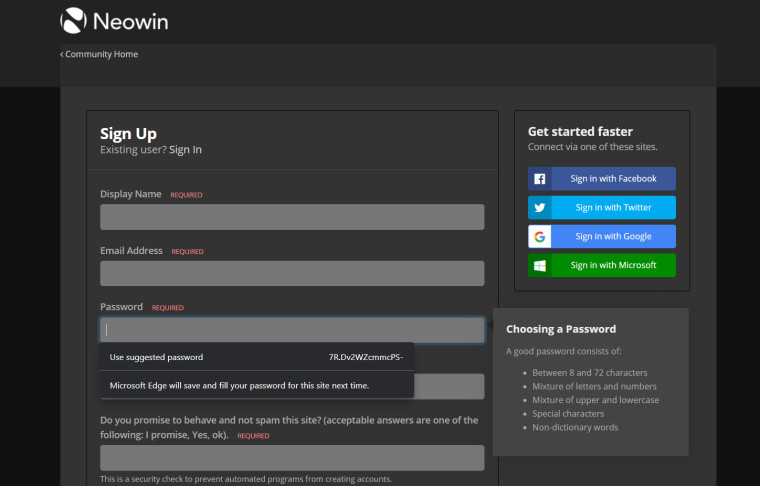Click 'Mixture of letters and numbers' text
The width and height of the screenshot is (760, 486).
click(x=594, y=386)
